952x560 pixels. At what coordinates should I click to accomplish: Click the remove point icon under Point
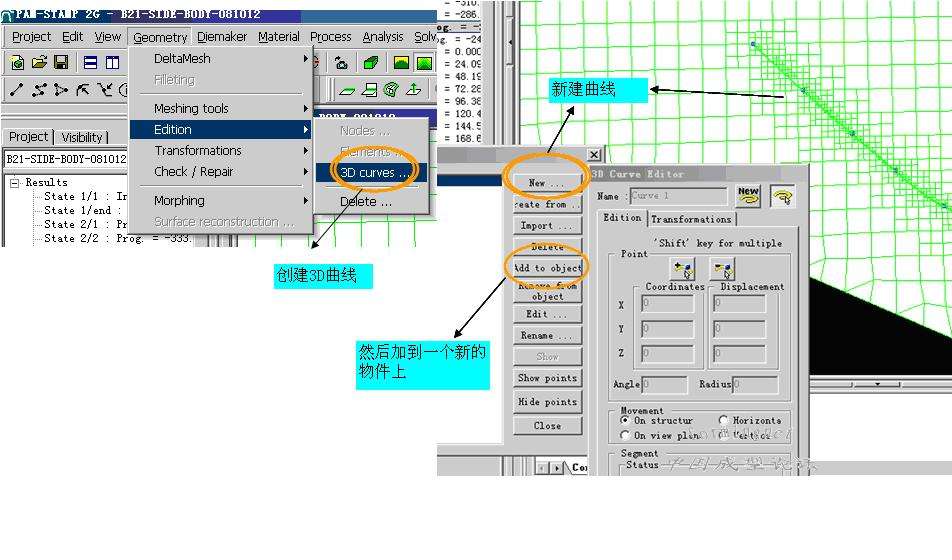pos(722,269)
